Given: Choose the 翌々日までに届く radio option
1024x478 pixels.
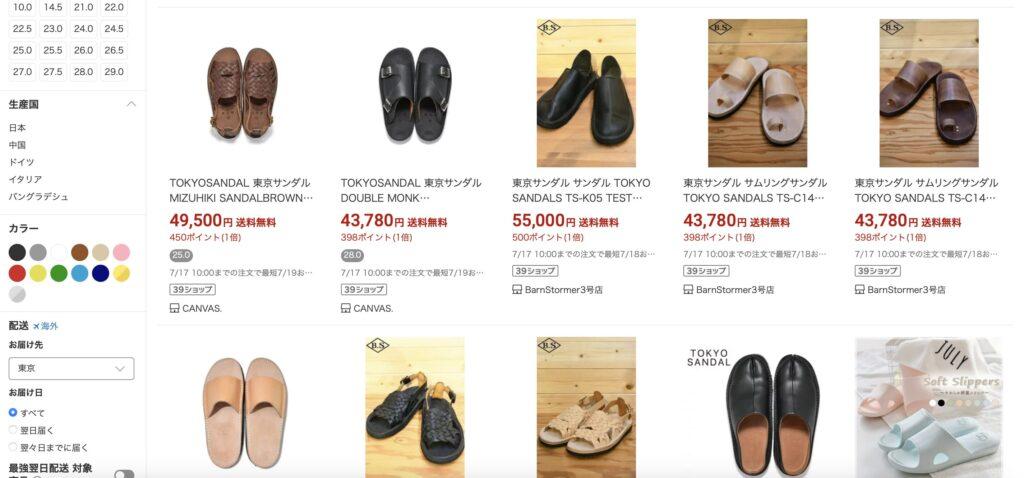Looking at the screenshot, I should click(13, 447).
